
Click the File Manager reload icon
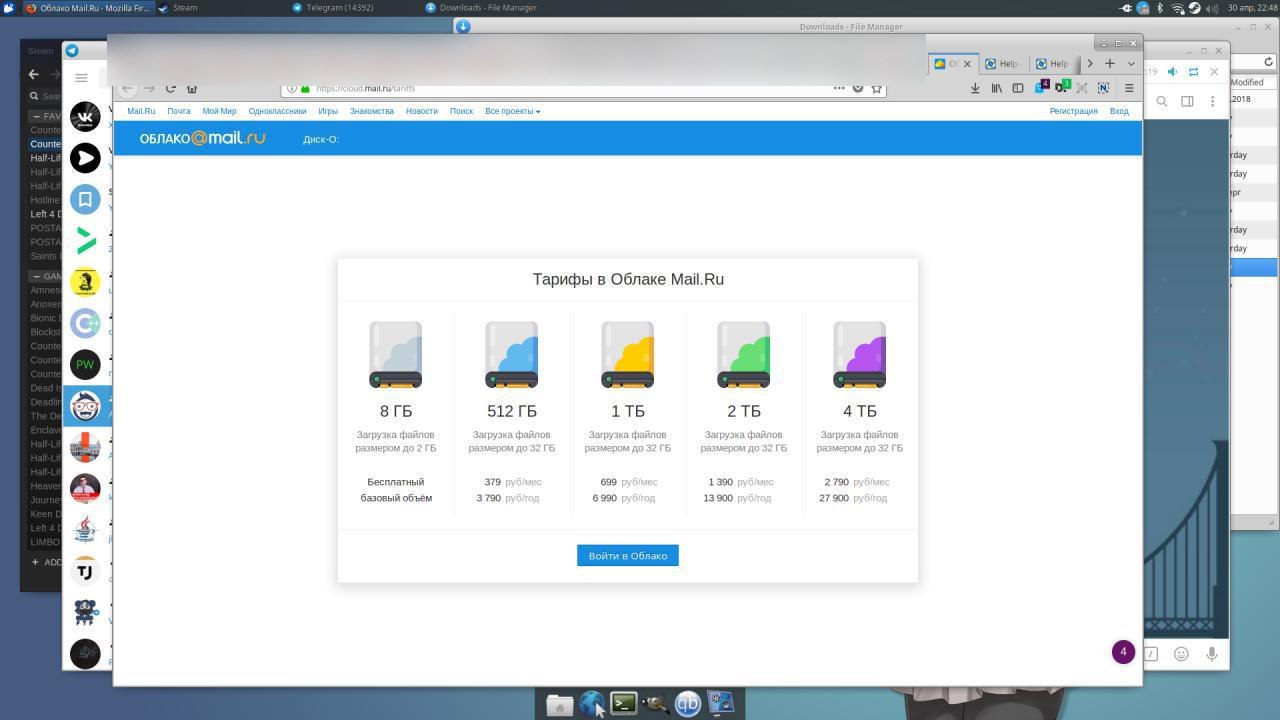[1268, 62]
